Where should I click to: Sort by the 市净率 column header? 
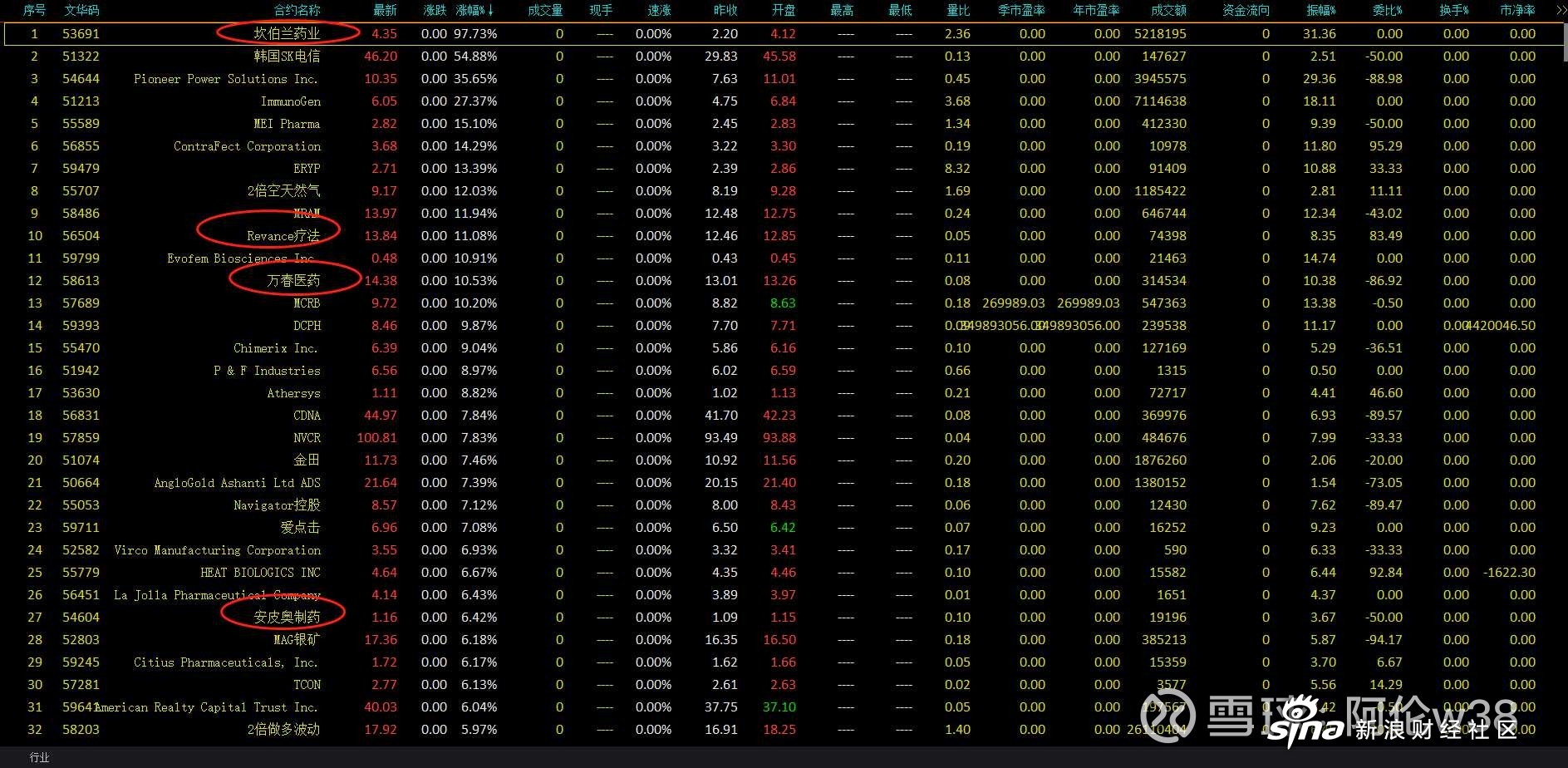[x=1517, y=10]
